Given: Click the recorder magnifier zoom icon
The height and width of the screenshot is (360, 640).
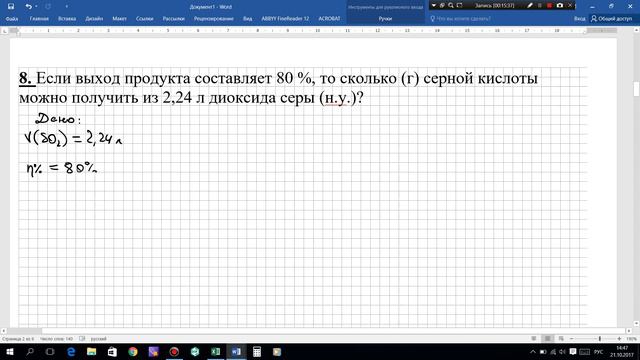Looking at the screenshot, I should pyautogui.click(x=451, y=6).
